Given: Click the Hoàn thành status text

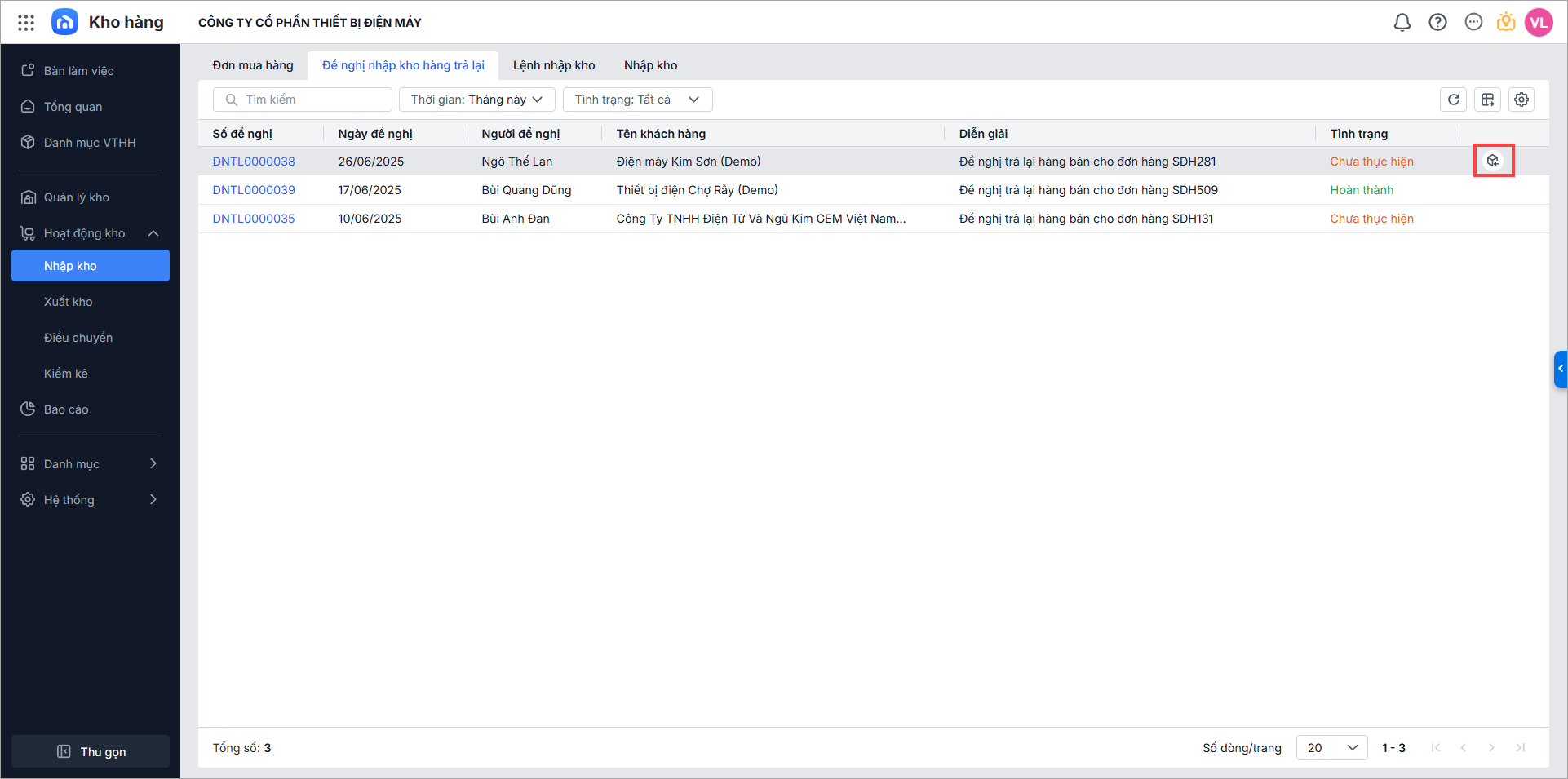Looking at the screenshot, I should 1362,190.
